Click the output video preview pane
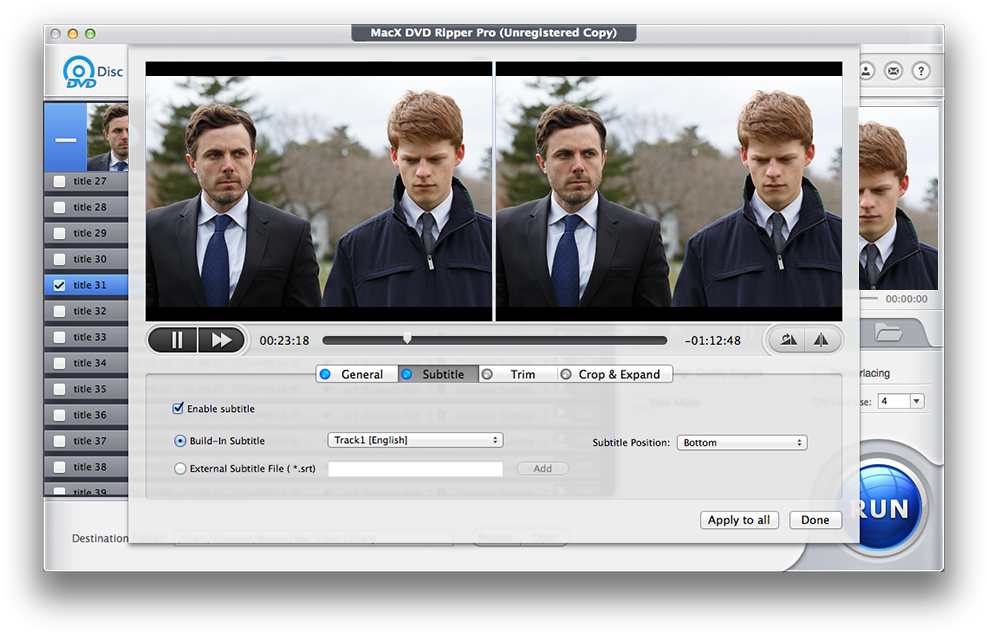Screen dimensions: 987x633 (669, 191)
